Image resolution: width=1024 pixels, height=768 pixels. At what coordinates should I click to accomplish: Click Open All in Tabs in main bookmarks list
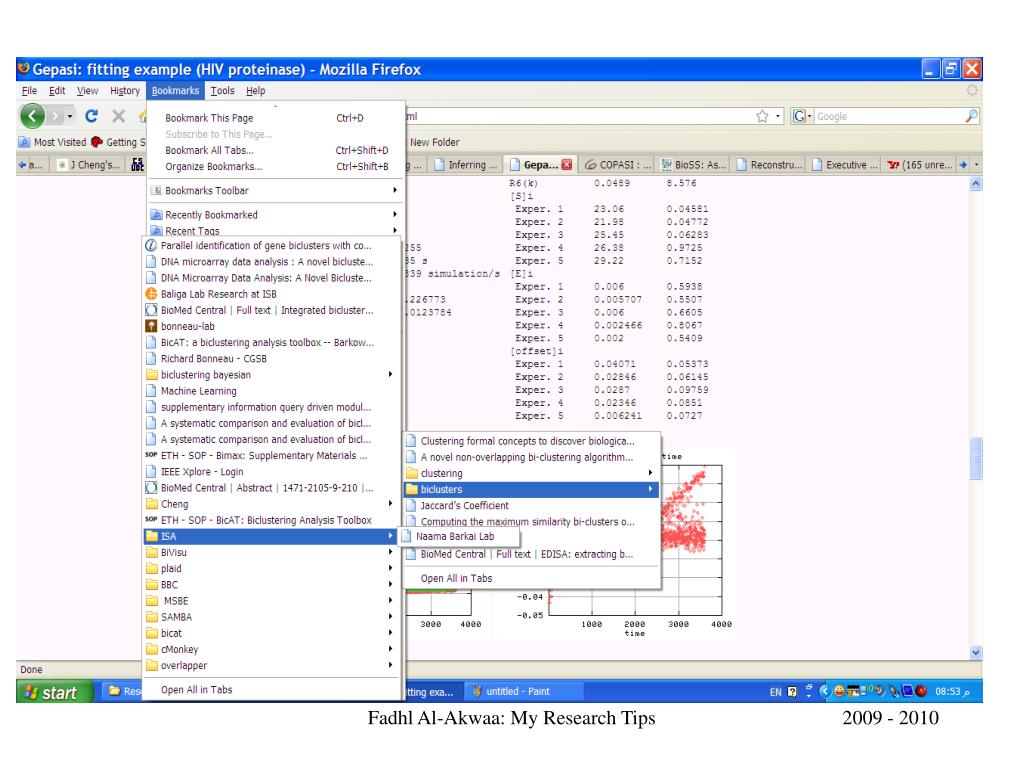pos(272,690)
